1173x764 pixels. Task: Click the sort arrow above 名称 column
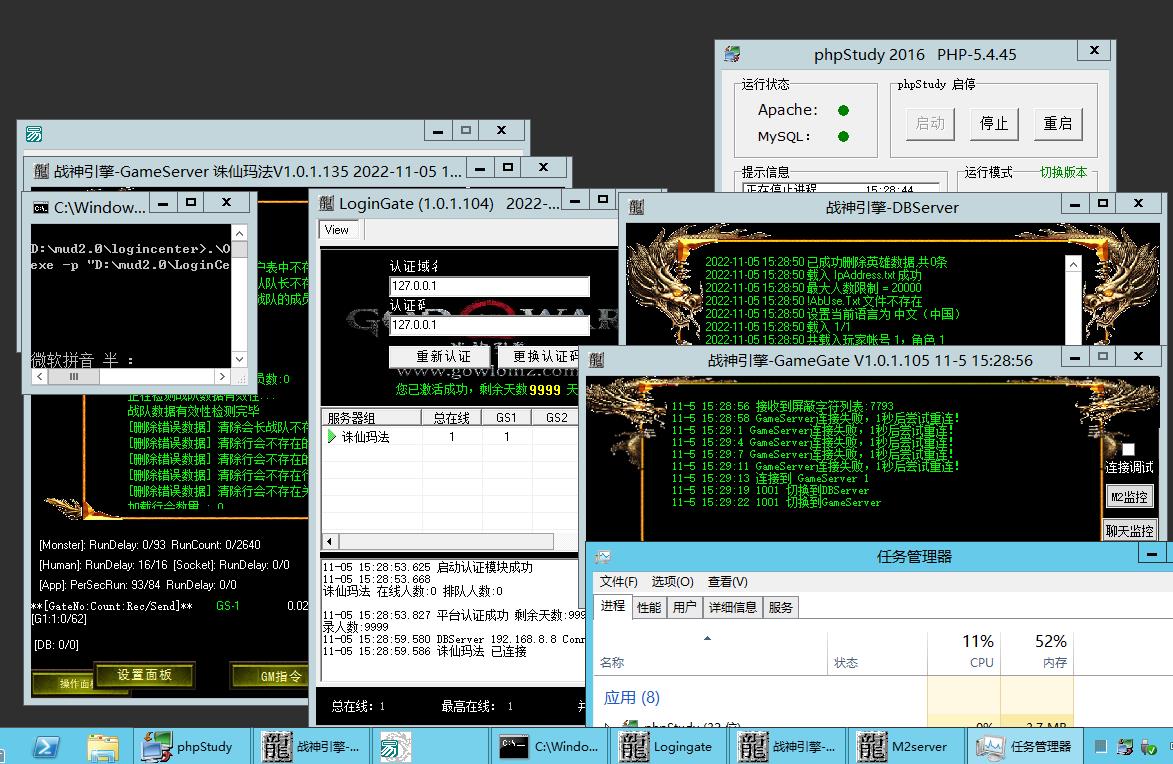(707, 638)
